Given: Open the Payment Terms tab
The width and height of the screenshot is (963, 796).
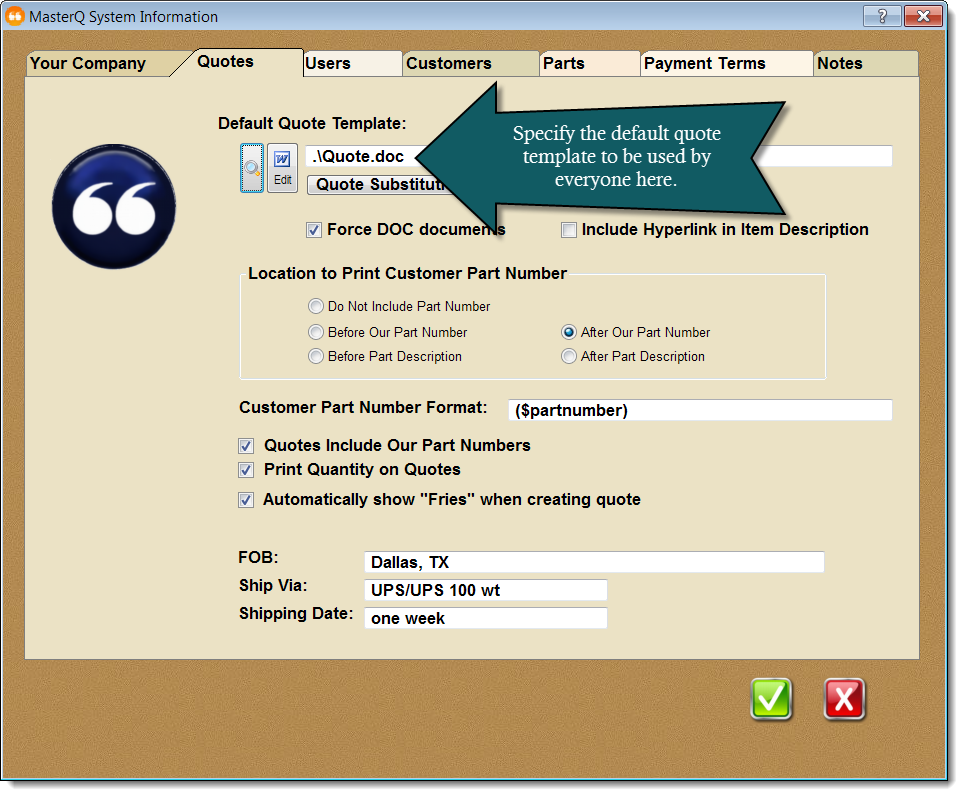Looking at the screenshot, I should [704, 63].
